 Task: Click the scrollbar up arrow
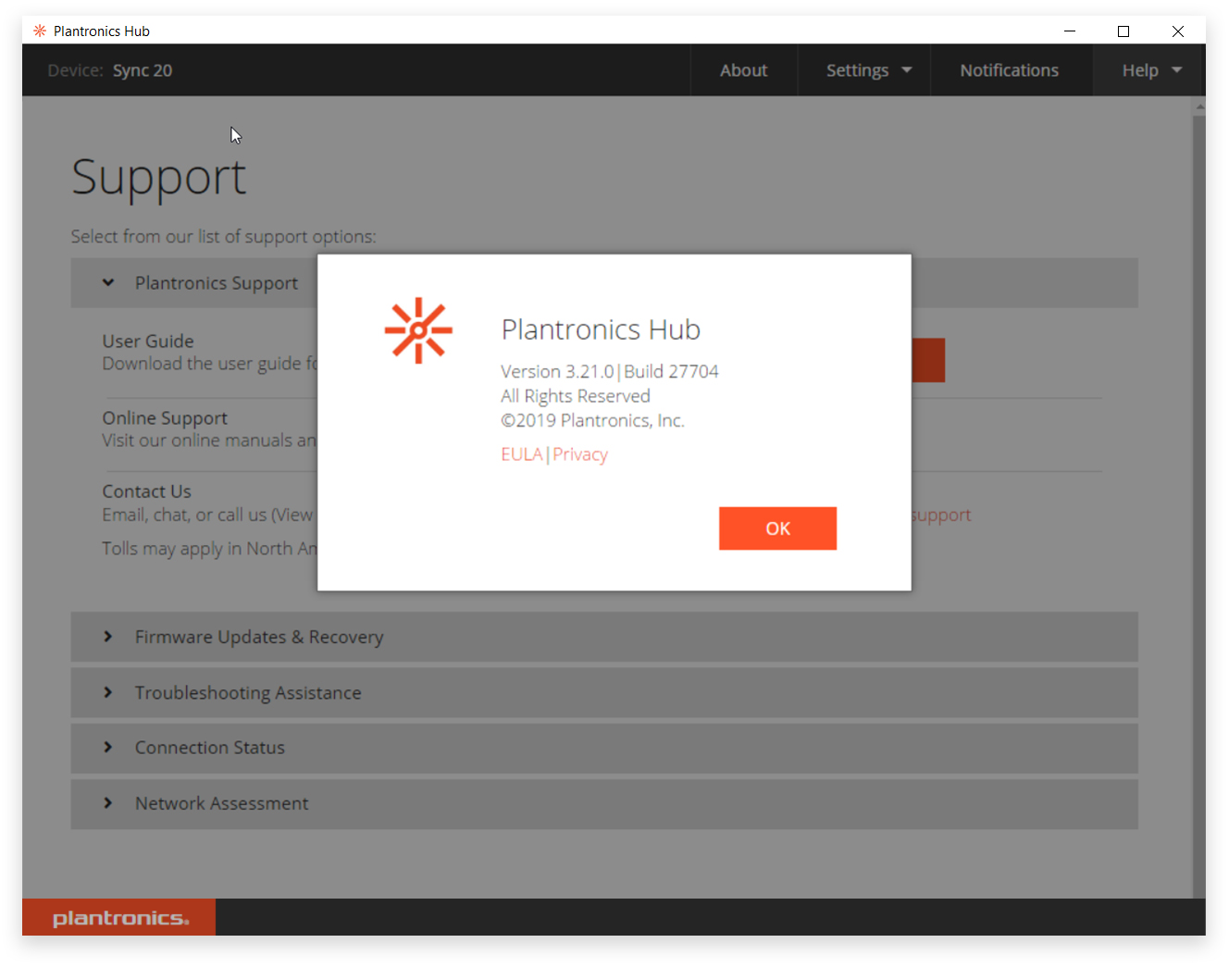1199,107
